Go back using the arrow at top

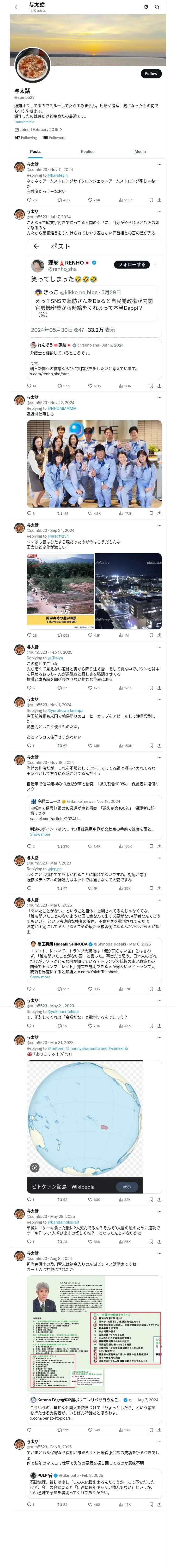[x=17, y=7]
